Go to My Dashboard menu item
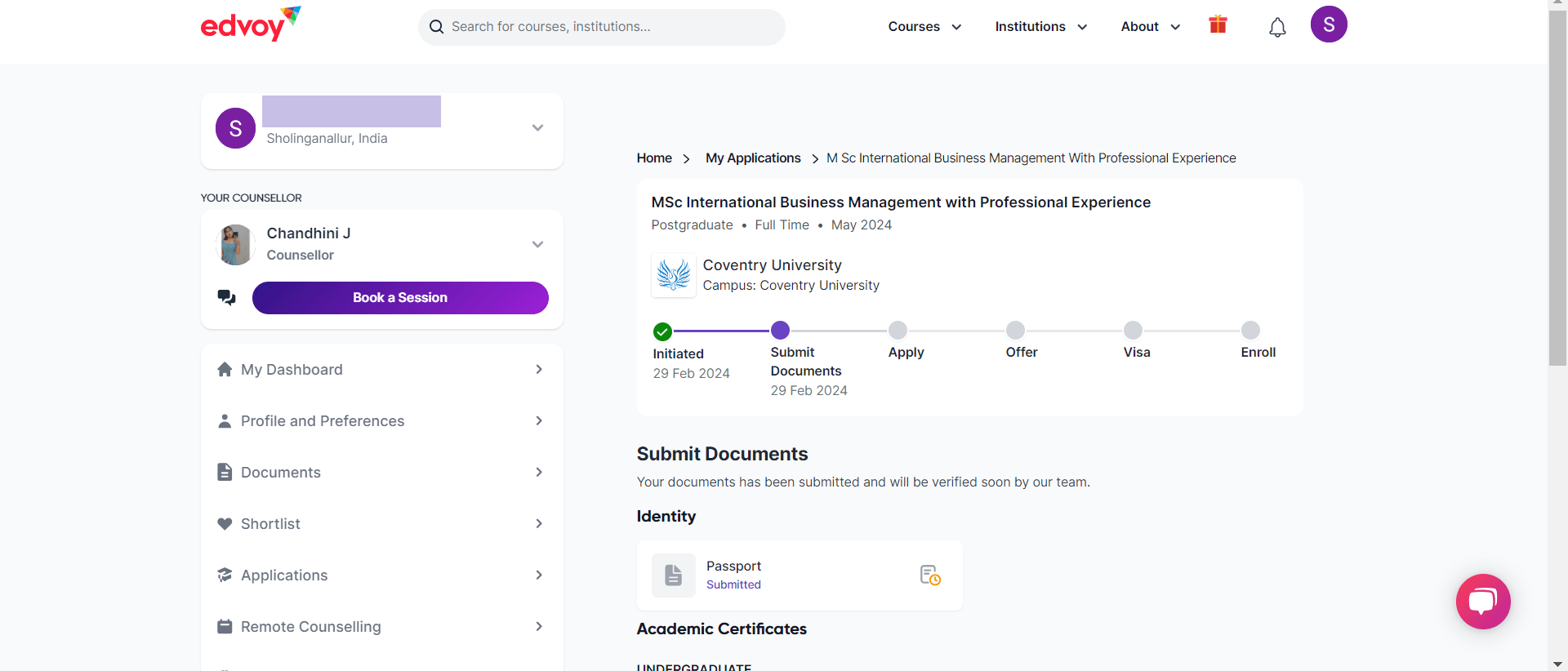 click(x=381, y=370)
